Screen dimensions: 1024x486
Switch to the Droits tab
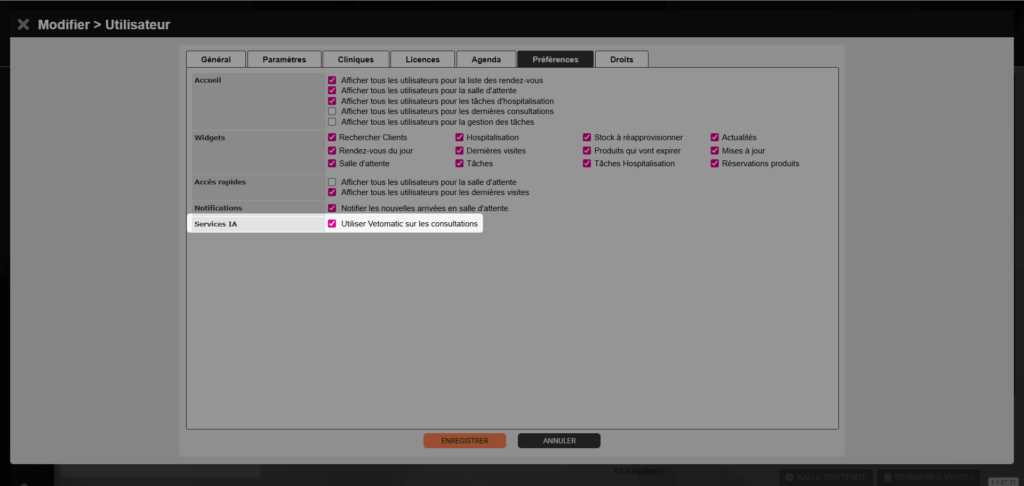(621, 59)
